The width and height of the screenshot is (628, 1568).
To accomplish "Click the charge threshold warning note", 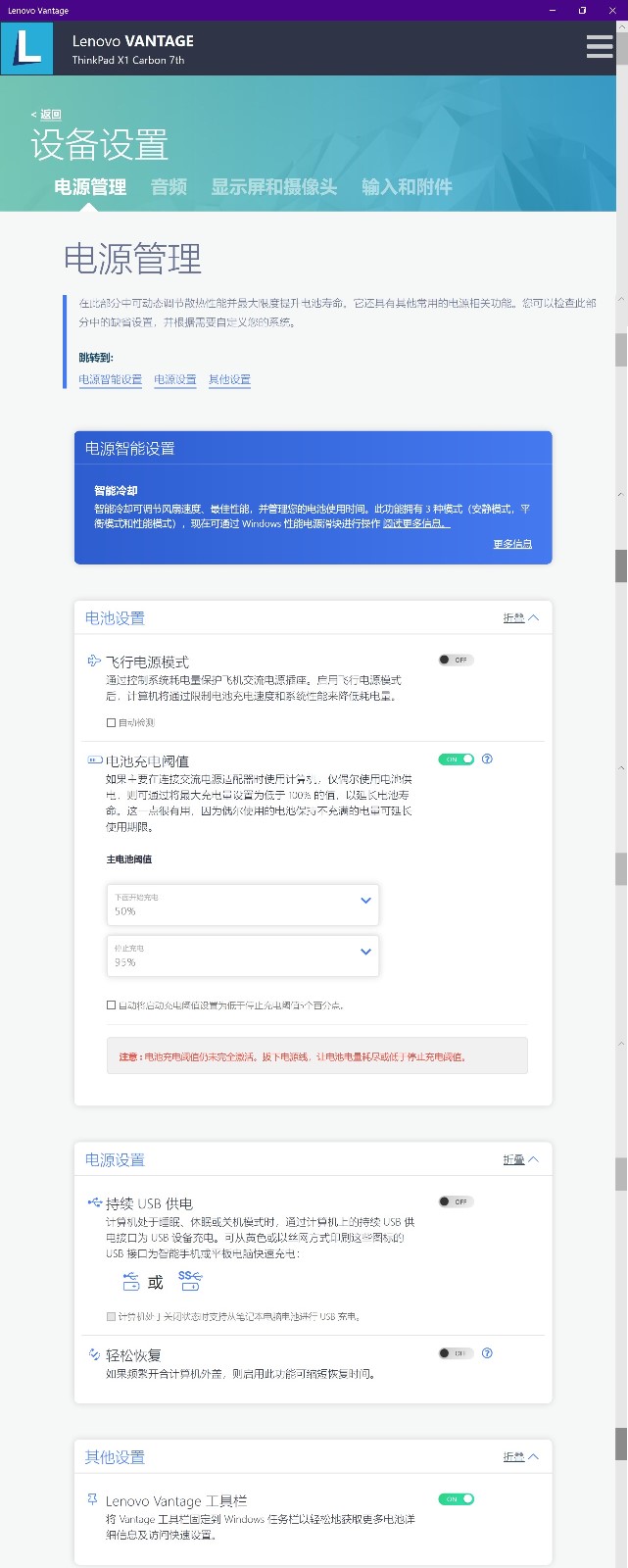I will tap(317, 1056).
